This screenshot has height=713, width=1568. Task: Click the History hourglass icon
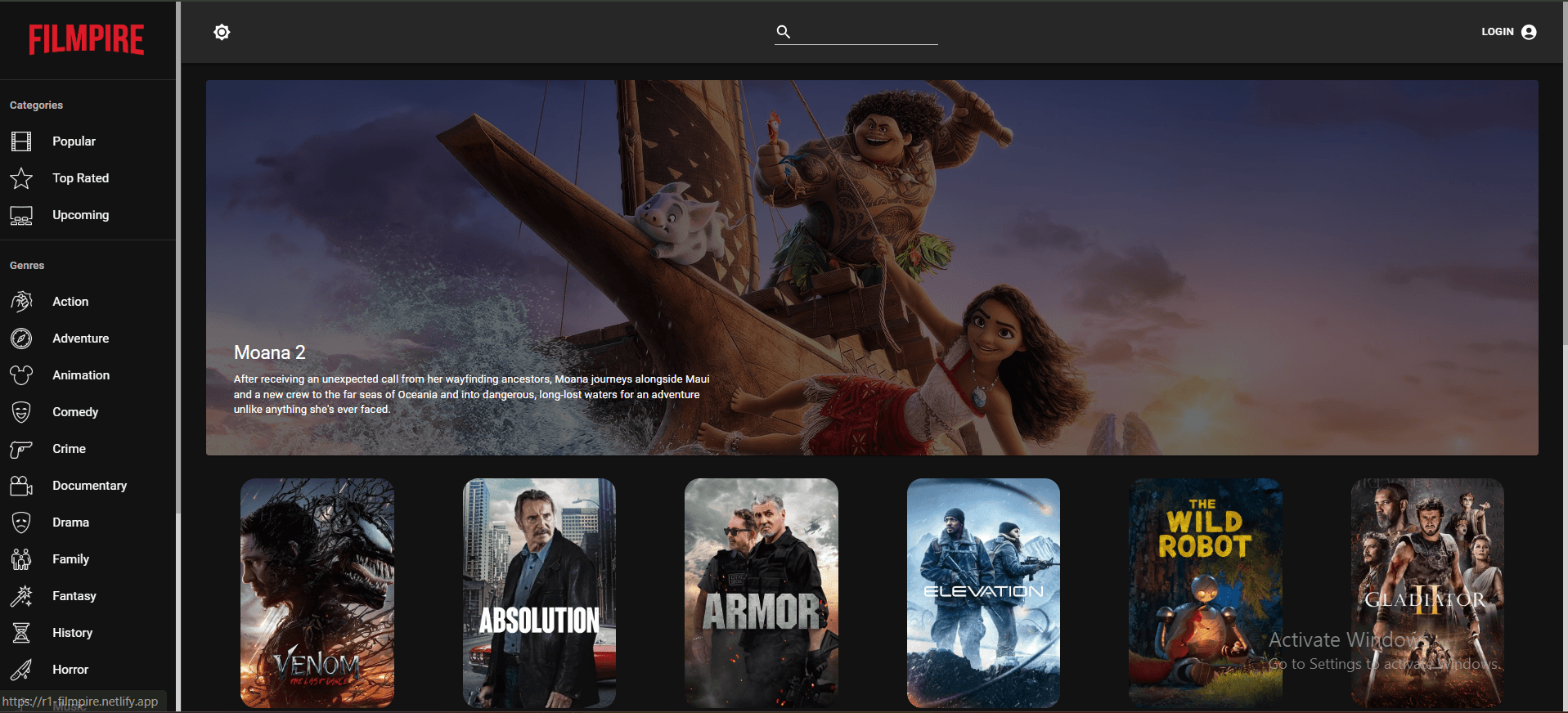pyautogui.click(x=21, y=633)
